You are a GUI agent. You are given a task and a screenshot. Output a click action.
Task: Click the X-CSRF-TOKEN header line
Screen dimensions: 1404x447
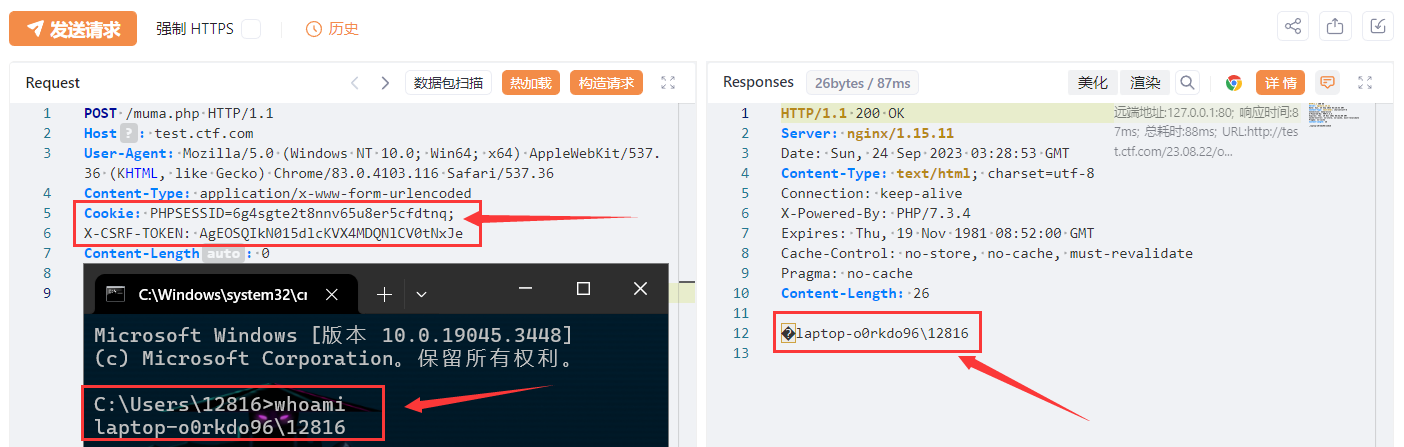[x=274, y=233]
